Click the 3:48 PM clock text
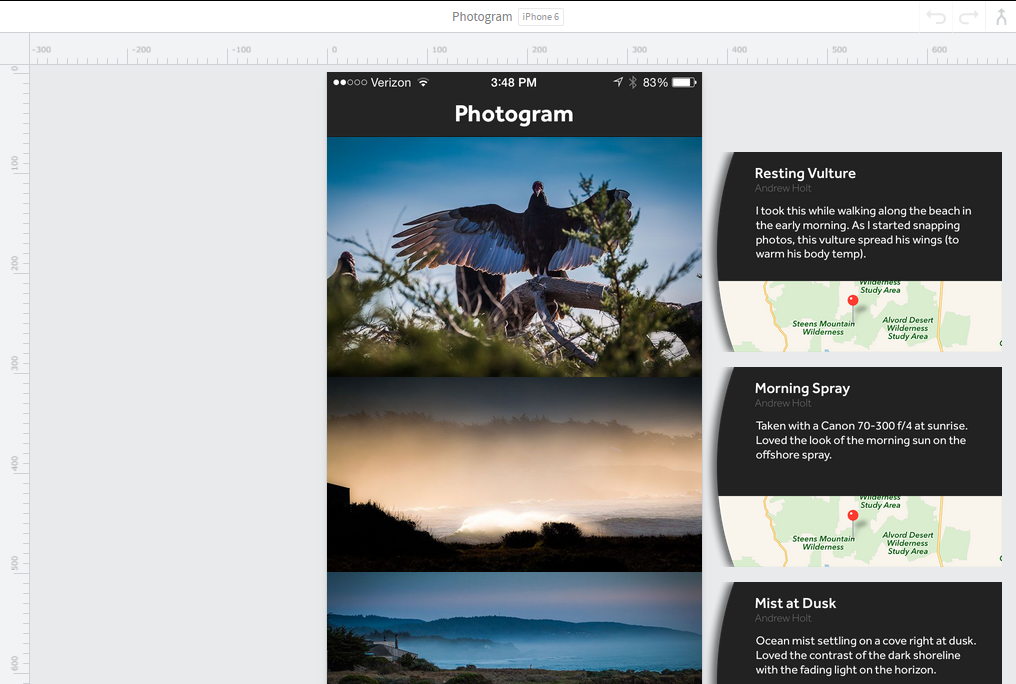 (x=513, y=82)
